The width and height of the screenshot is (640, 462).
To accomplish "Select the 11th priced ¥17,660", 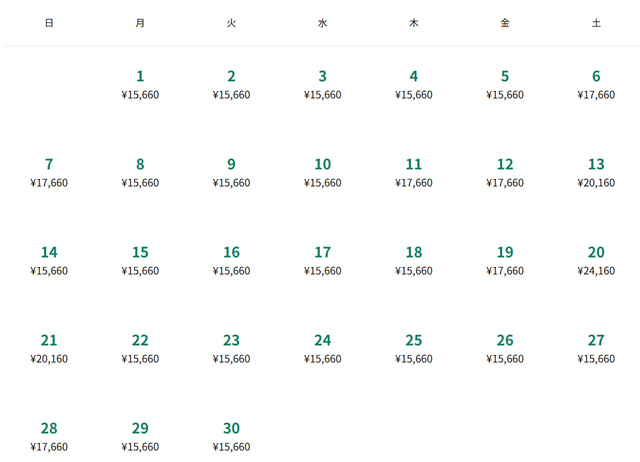I will (414, 172).
